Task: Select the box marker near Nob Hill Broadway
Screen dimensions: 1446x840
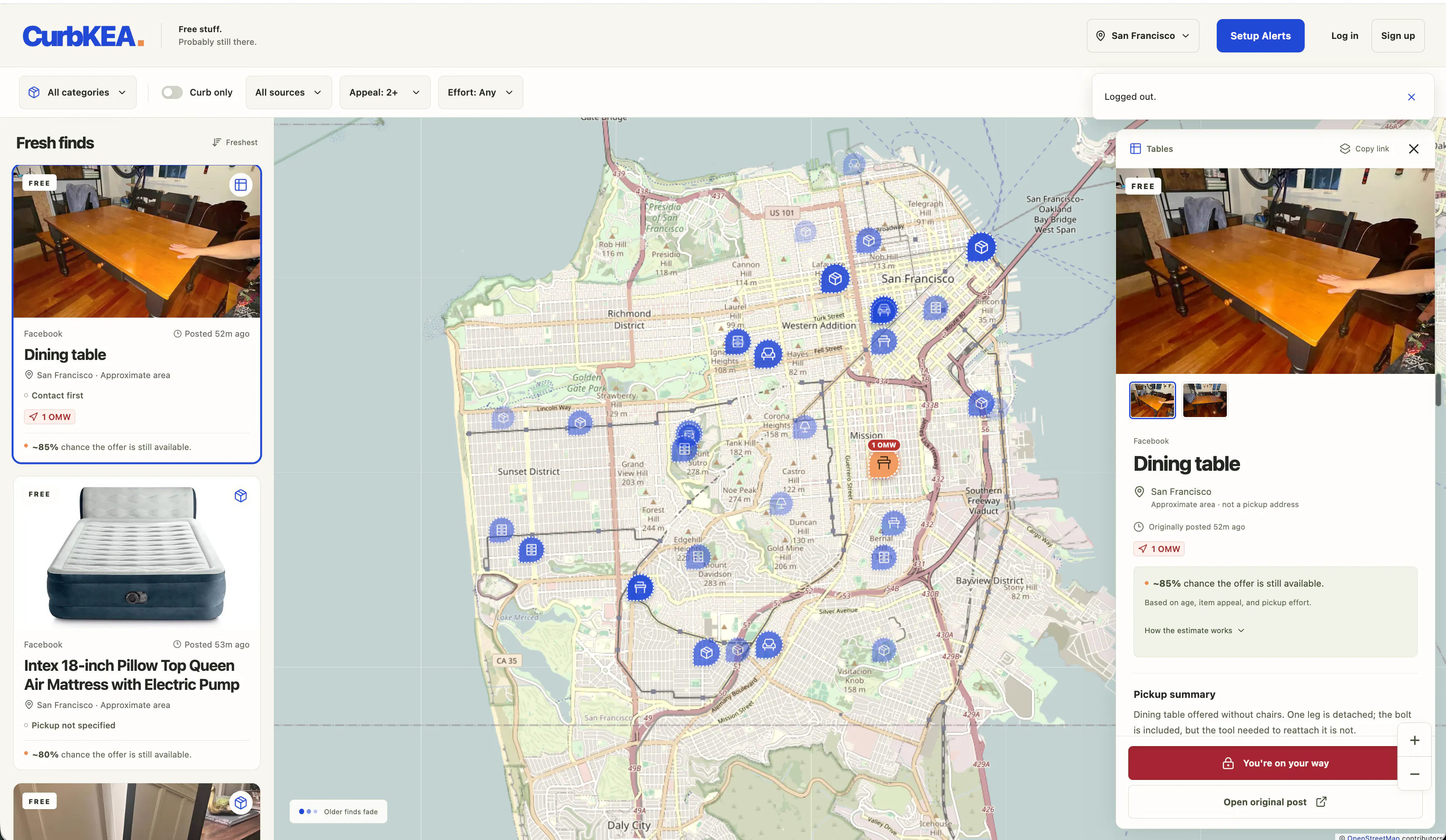Action: tap(869, 240)
